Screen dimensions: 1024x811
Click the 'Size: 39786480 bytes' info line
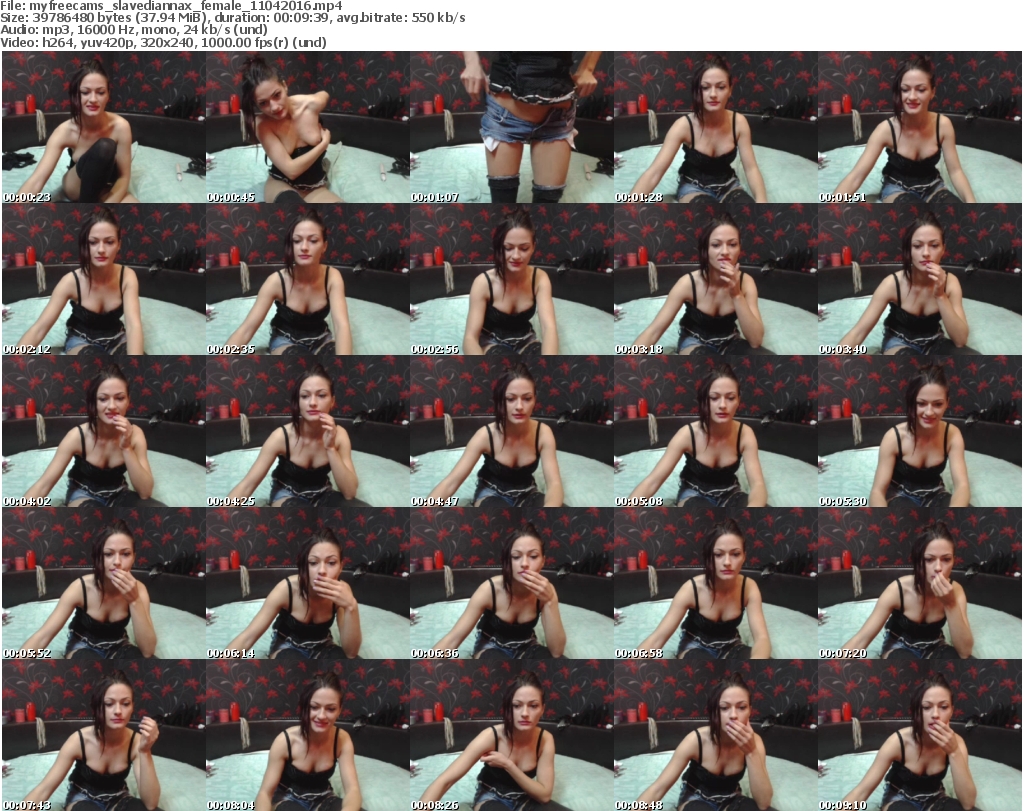point(232,18)
